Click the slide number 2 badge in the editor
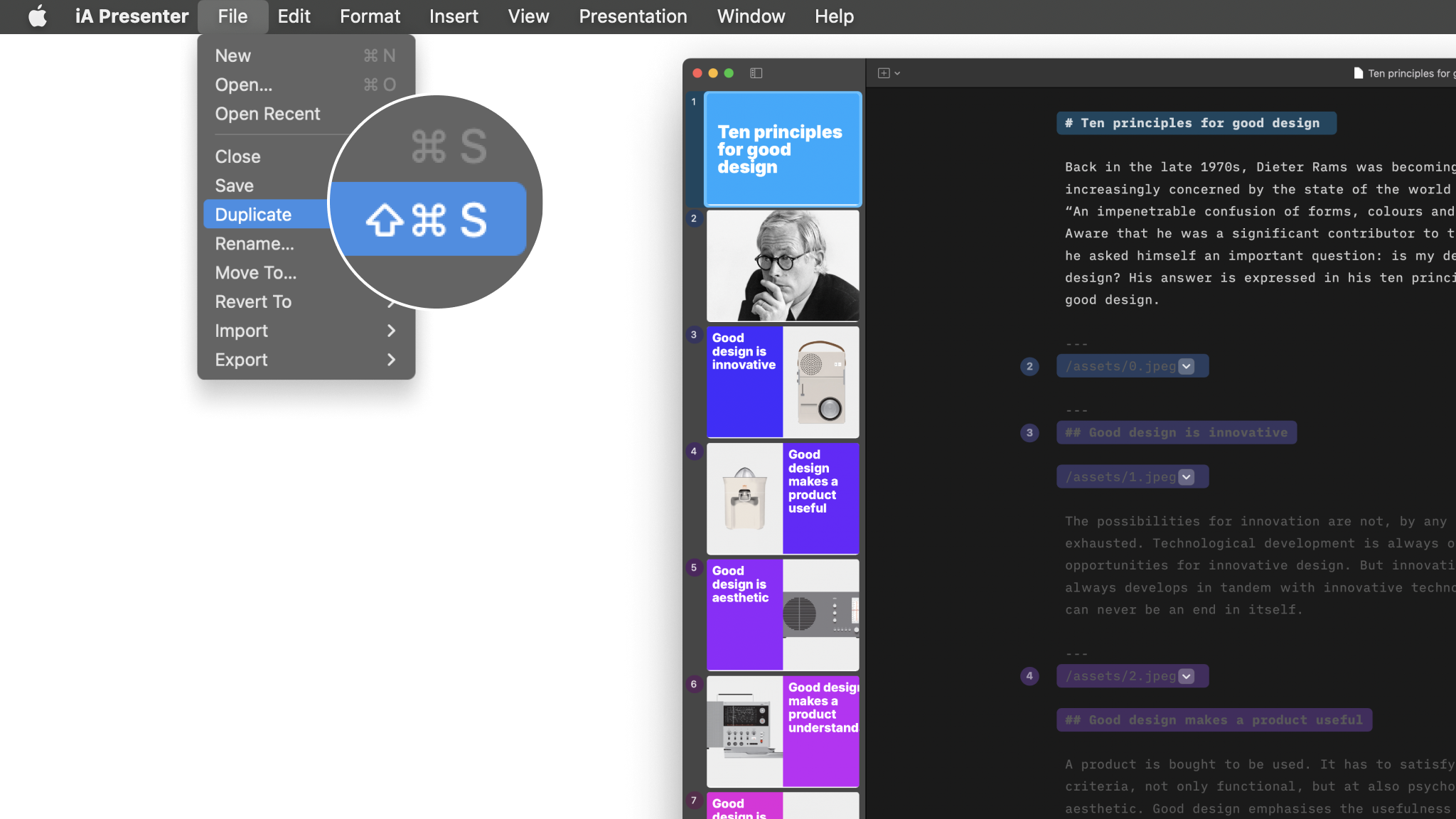The image size is (1456, 819). pos(1029,366)
